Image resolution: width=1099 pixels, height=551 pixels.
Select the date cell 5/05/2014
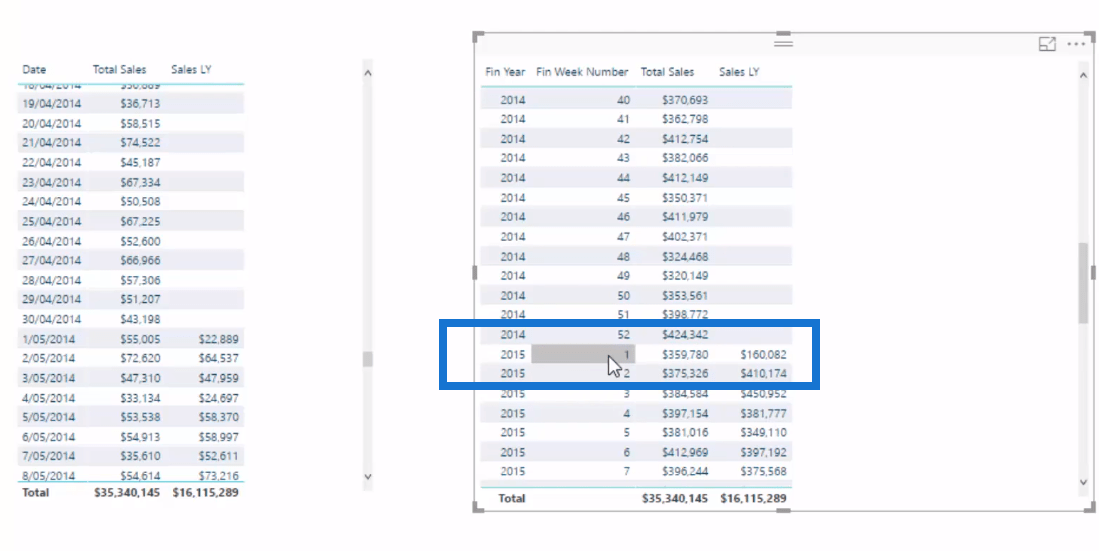48,416
